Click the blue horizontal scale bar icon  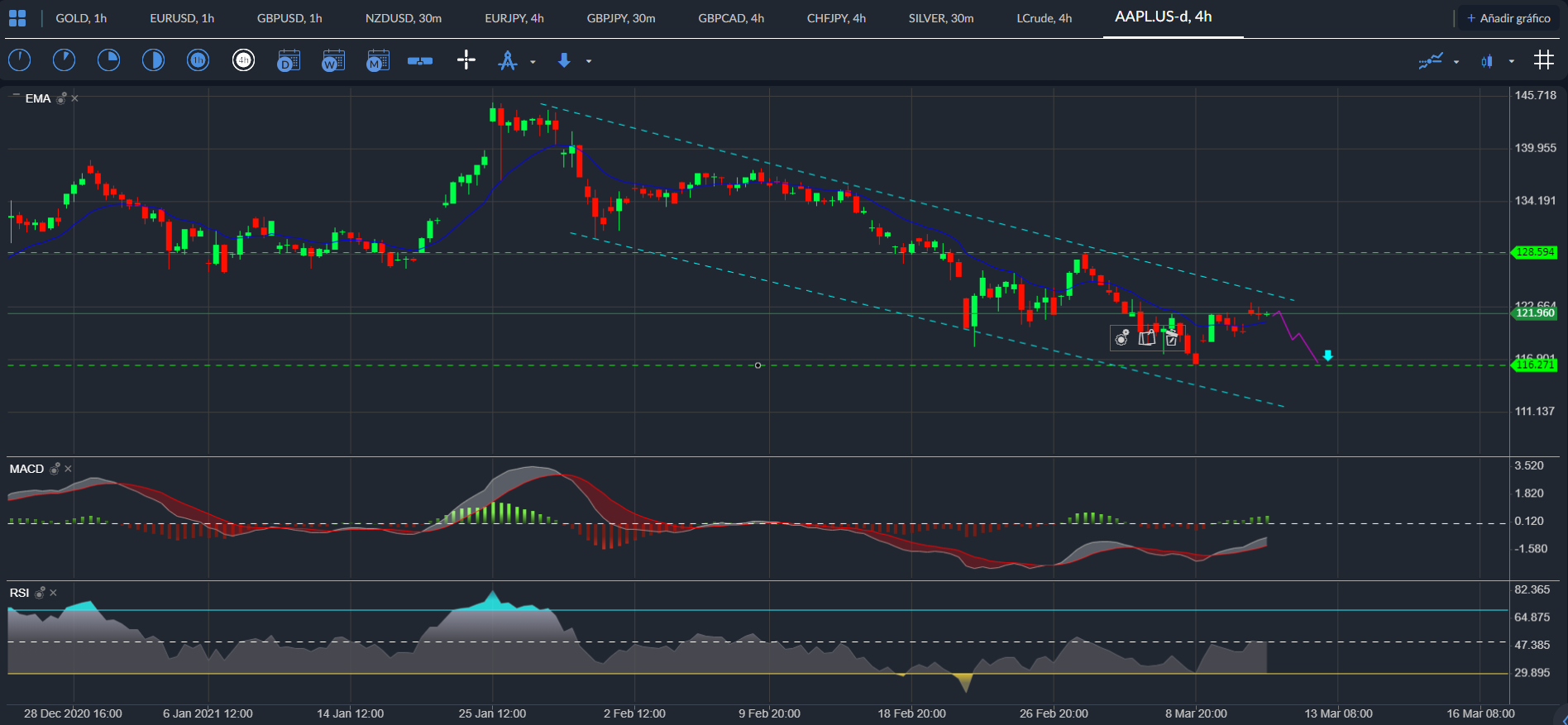pyautogui.click(x=420, y=60)
